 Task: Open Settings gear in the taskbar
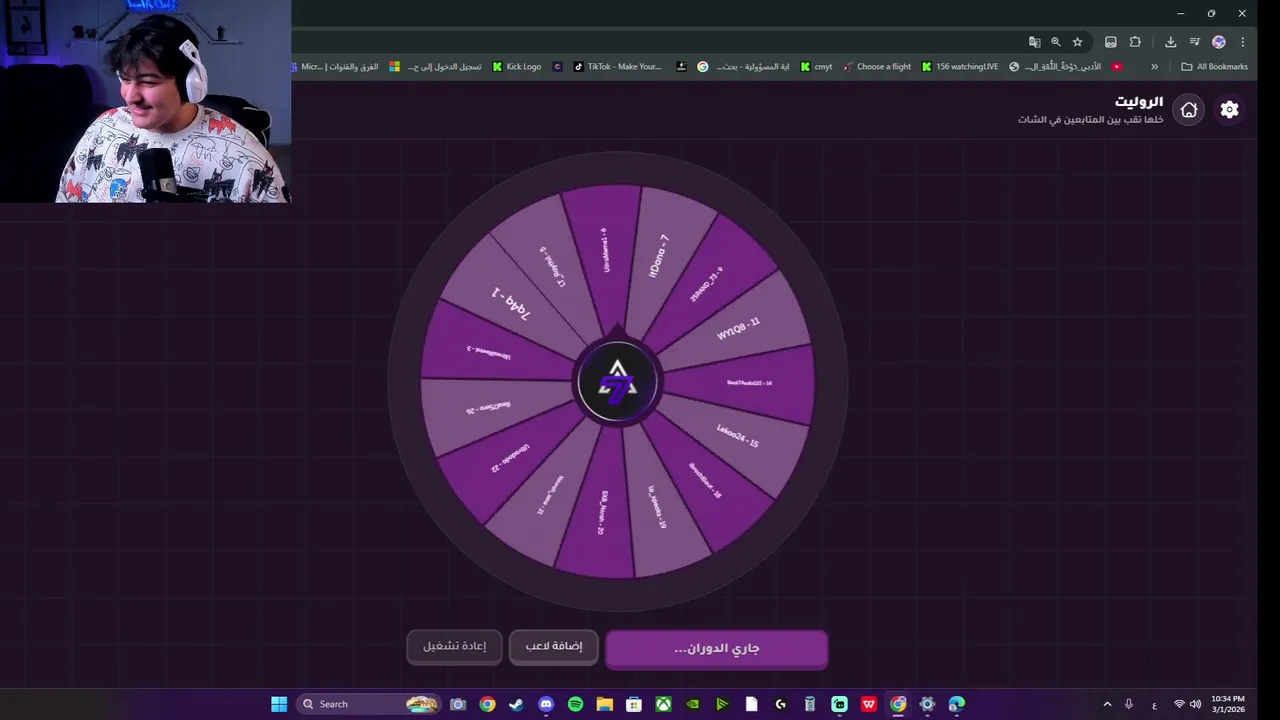[927, 704]
